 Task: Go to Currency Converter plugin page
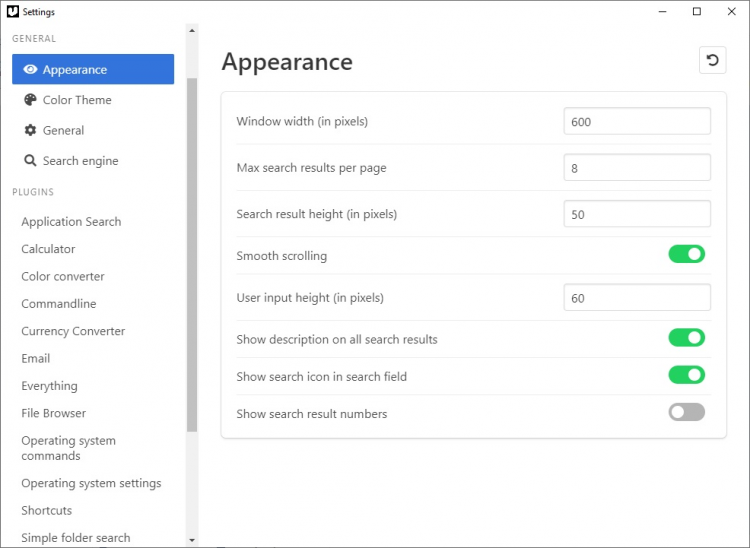click(x=73, y=331)
